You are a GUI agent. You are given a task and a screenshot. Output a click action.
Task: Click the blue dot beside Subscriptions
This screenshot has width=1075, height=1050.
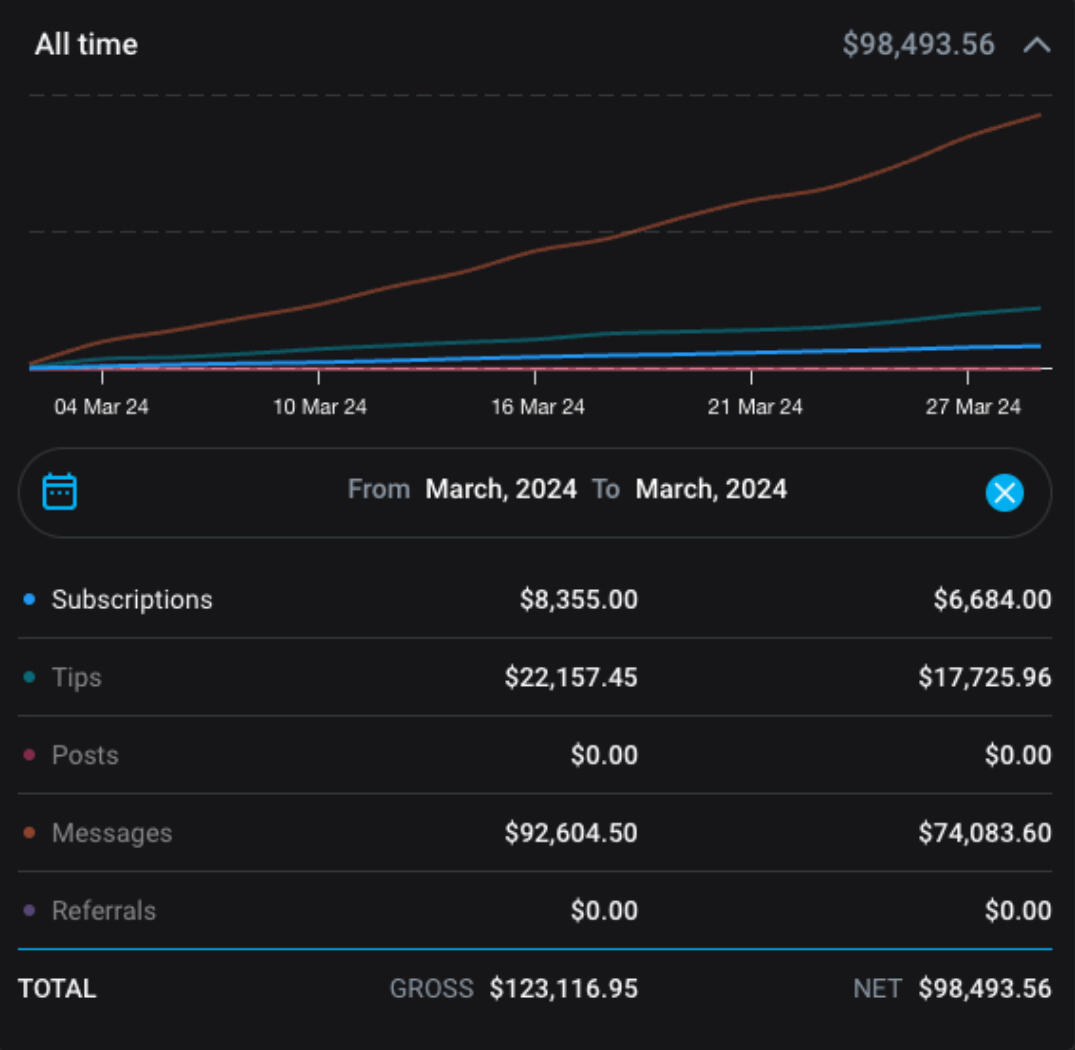point(29,600)
